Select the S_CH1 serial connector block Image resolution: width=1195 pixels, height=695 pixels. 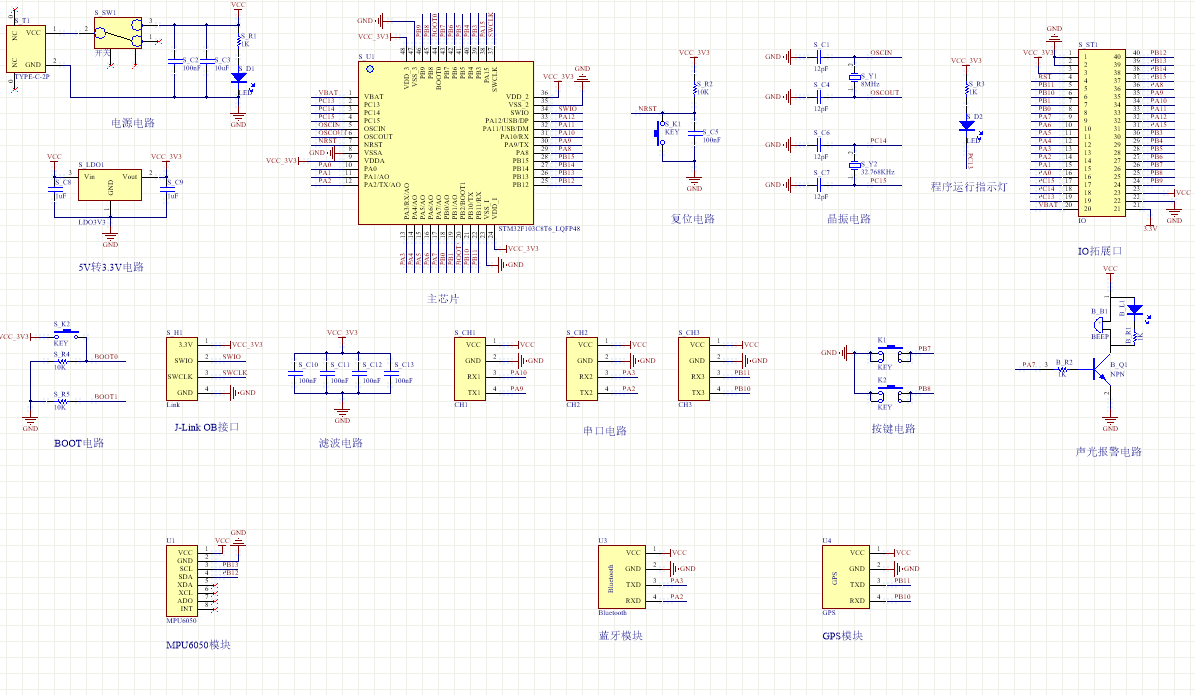point(469,369)
